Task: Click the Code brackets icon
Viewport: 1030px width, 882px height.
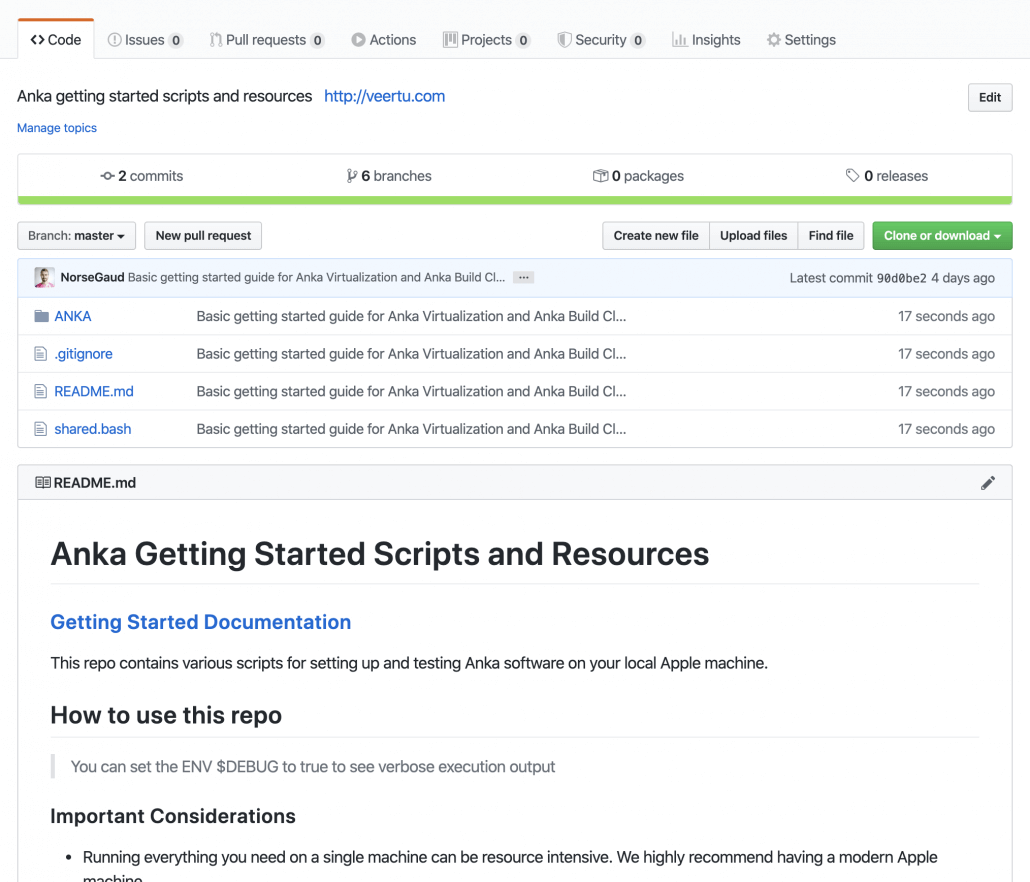Action: coord(37,39)
